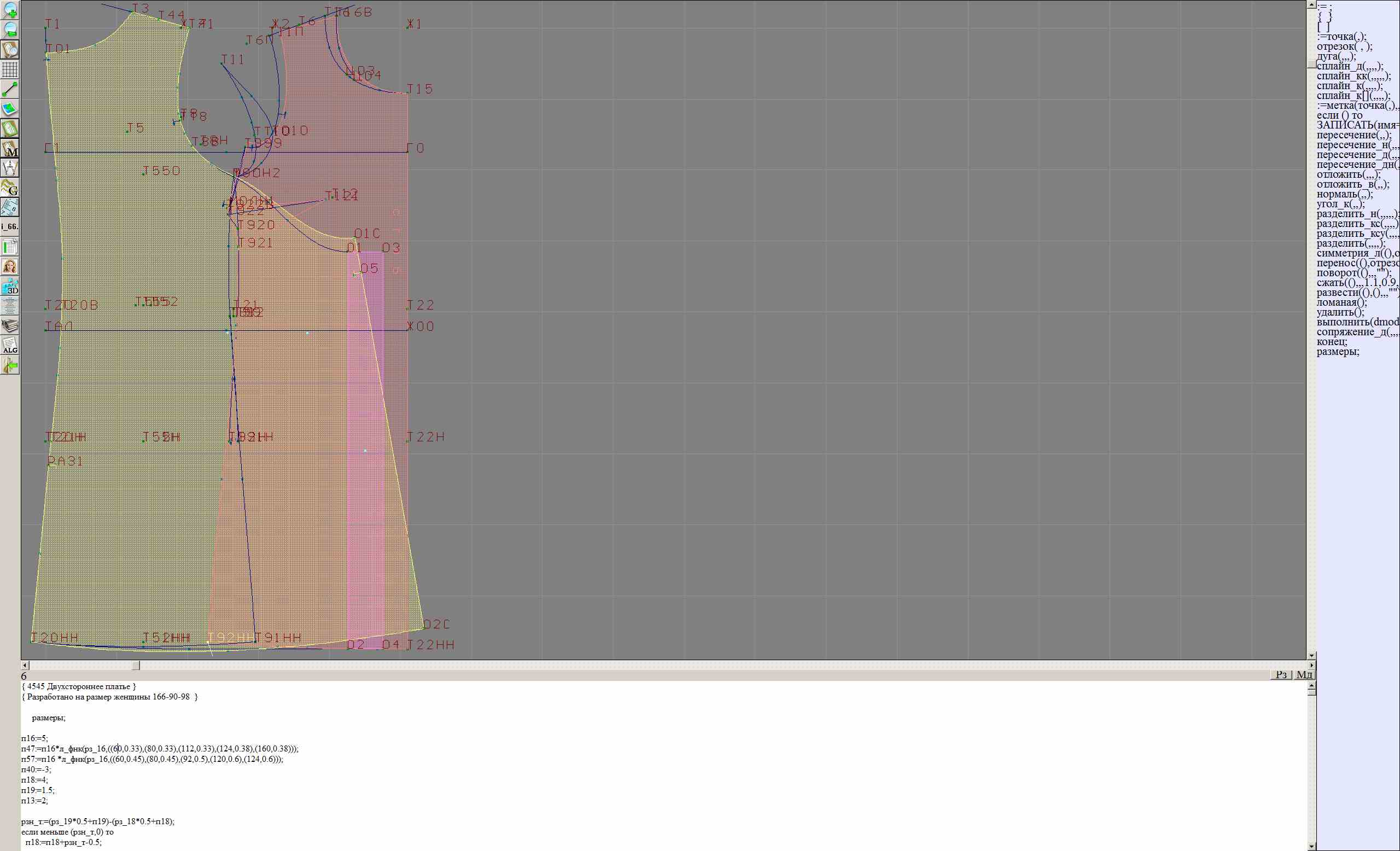
Task: Choose 'размеры;' entry in right operator panel
Action: point(1338,352)
